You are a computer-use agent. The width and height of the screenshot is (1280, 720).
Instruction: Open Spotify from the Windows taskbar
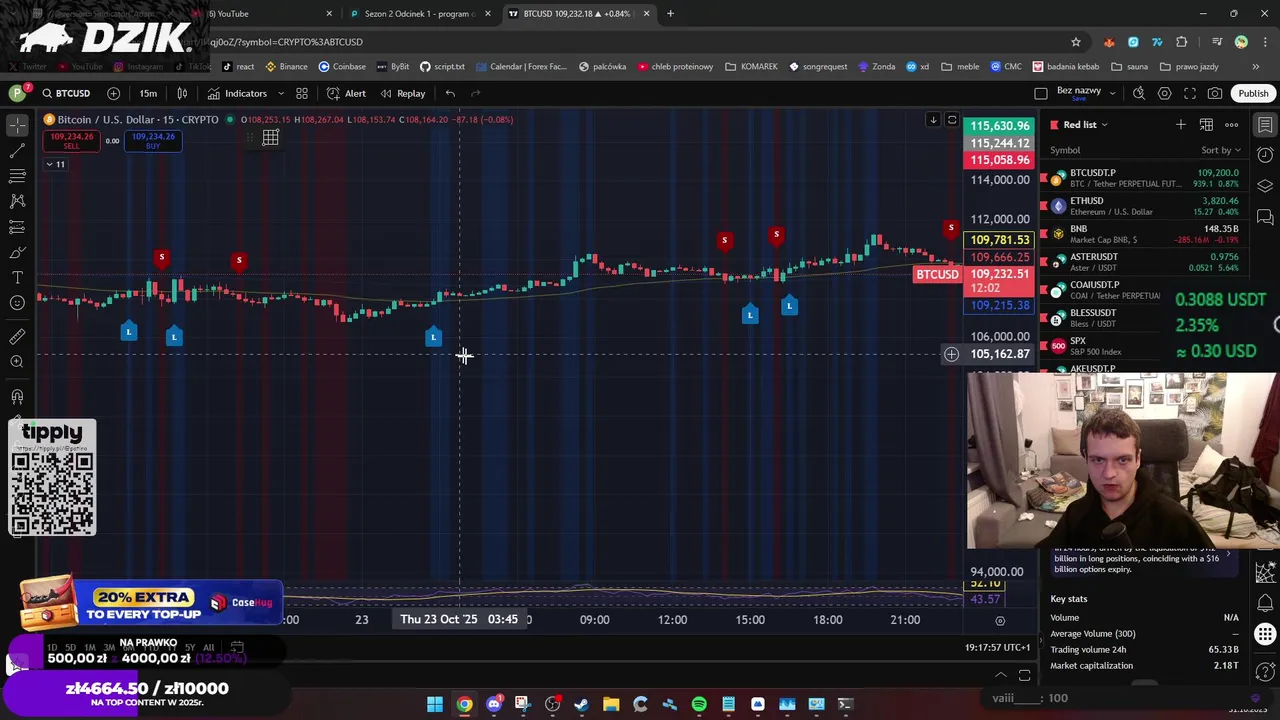699,704
